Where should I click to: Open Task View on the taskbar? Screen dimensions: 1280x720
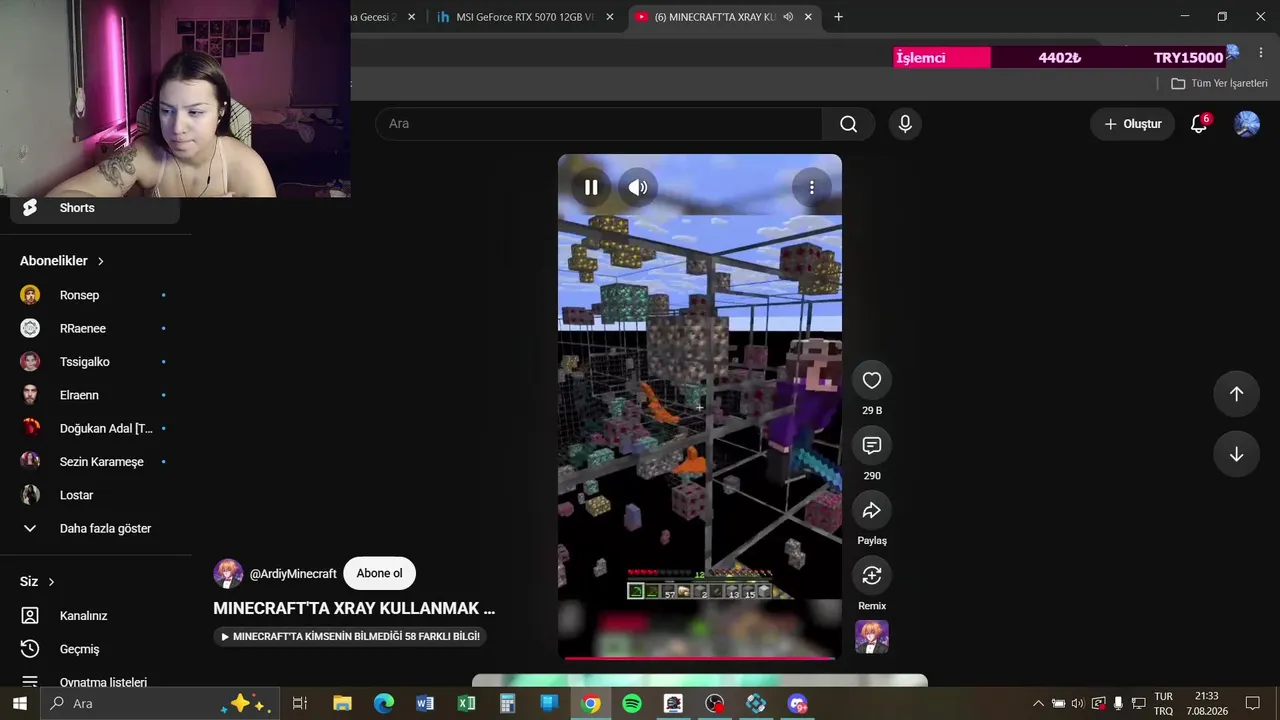click(x=299, y=704)
